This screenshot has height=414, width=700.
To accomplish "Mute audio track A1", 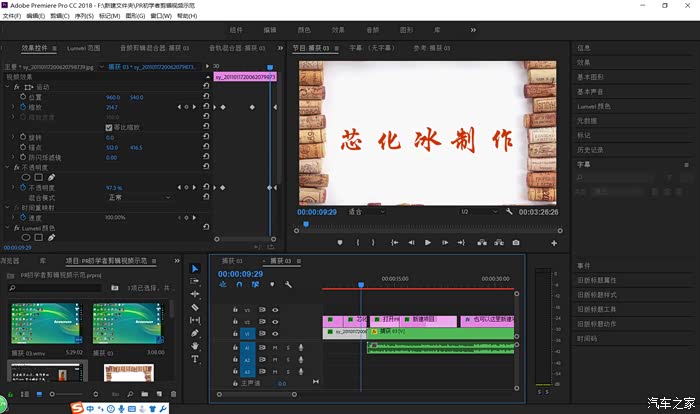I will 275,347.
